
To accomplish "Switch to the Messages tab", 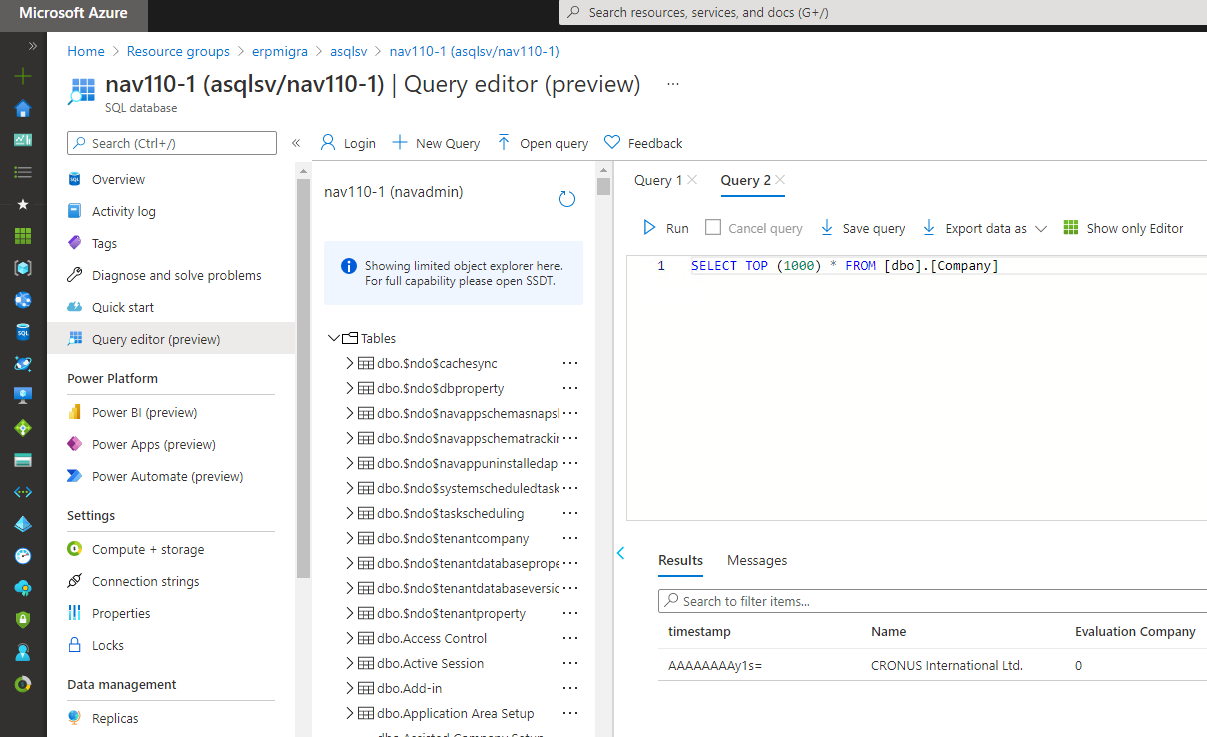I will click(x=757, y=560).
